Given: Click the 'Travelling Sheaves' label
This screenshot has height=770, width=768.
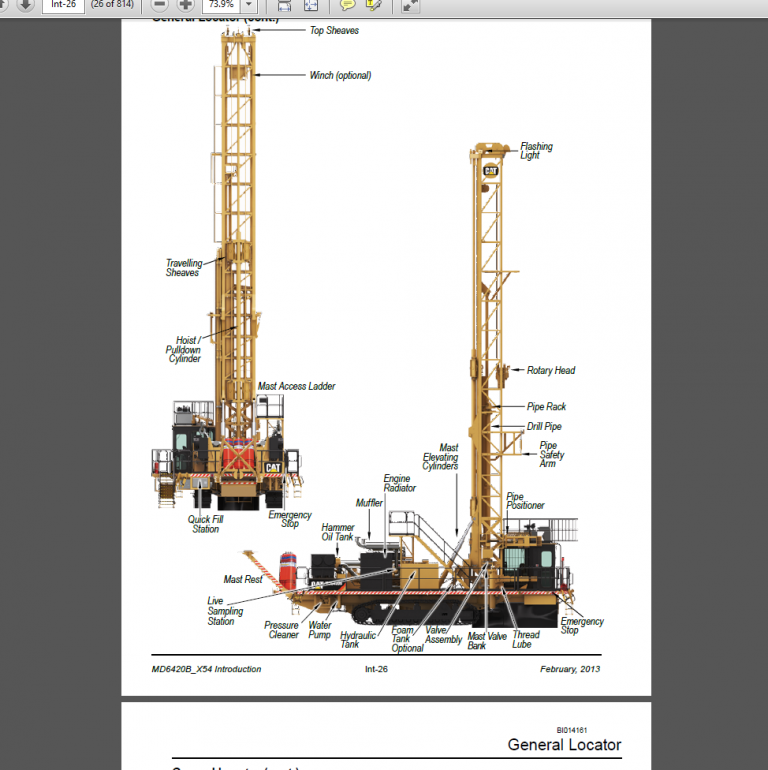Looking at the screenshot, I should pos(184,268).
